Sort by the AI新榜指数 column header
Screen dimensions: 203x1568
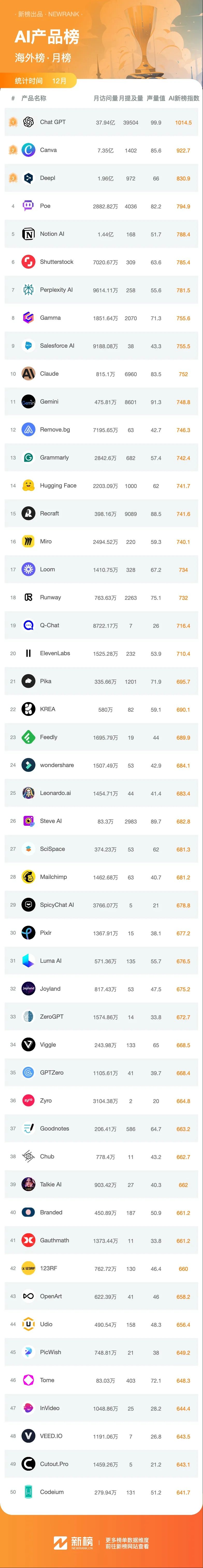point(184,98)
